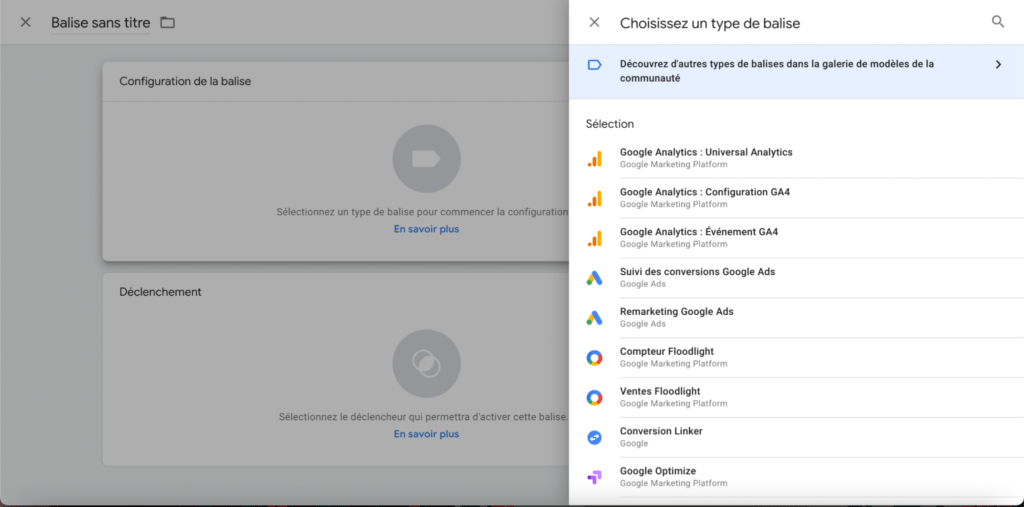The image size is (1024, 507).
Task: Choose Suivi des conversions Google Ads
Action: click(x=796, y=278)
